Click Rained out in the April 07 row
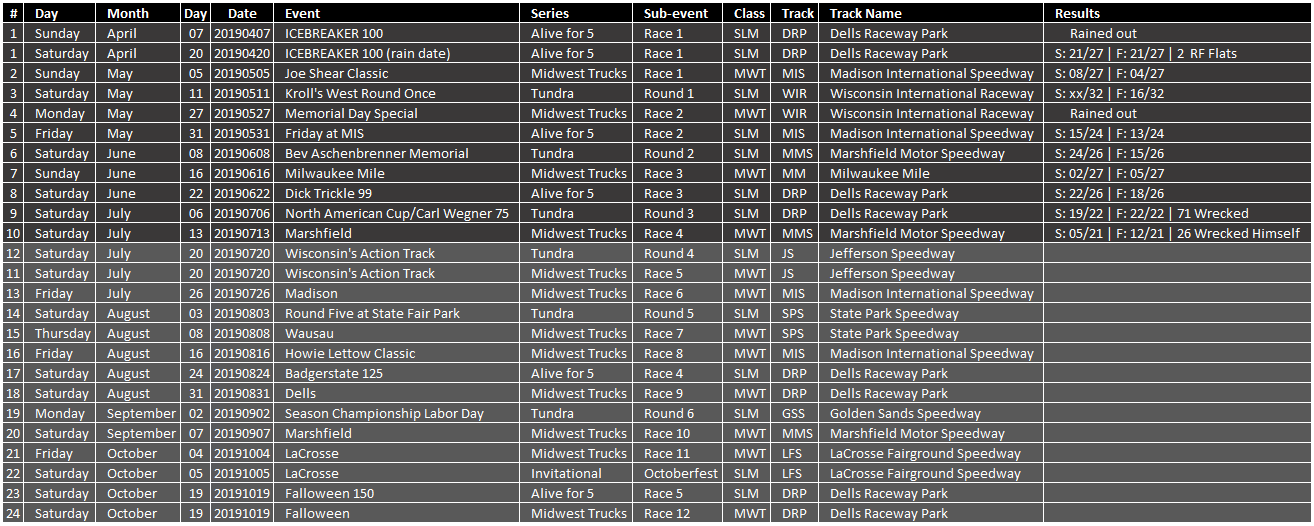Screen dimensions: 1314x526 coord(1177,33)
